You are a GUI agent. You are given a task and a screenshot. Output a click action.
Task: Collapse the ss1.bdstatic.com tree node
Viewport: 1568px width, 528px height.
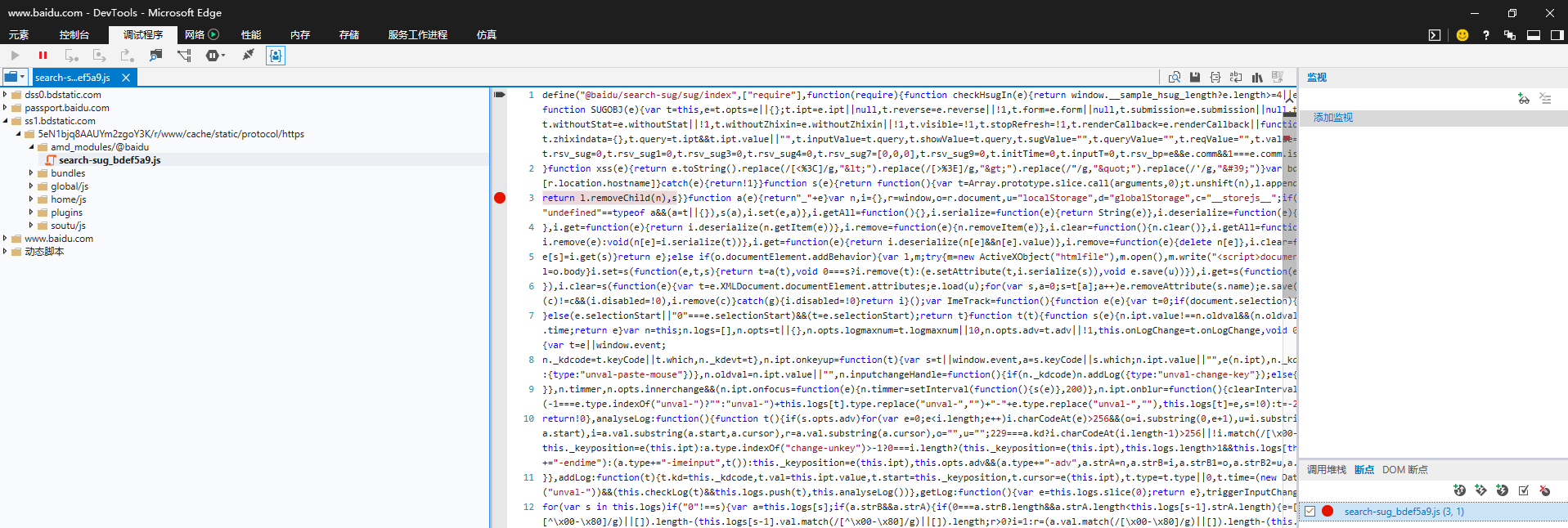5,121
